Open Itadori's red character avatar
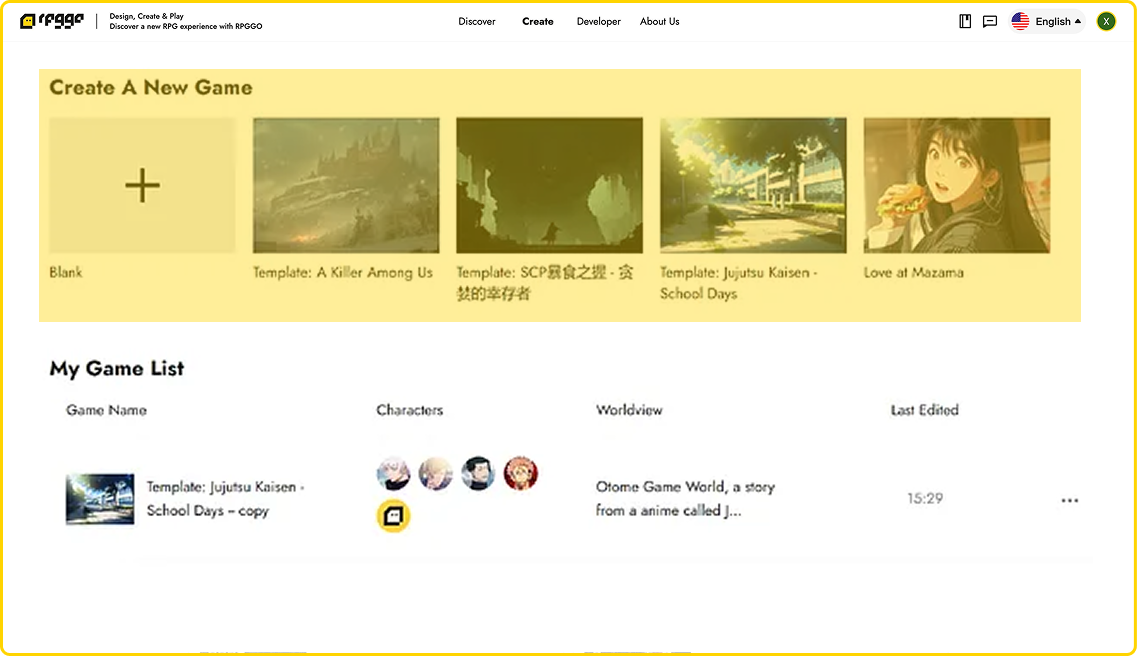Image resolution: width=1137 pixels, height=656 pixels. coord(521,475)
